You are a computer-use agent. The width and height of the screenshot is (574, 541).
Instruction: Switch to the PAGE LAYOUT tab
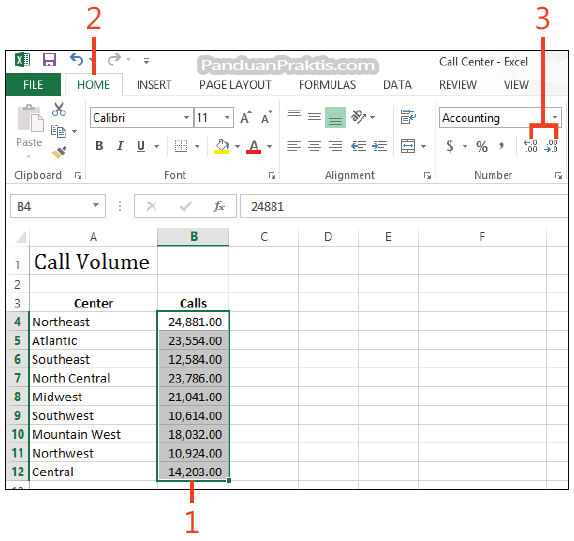coord(235,85)
